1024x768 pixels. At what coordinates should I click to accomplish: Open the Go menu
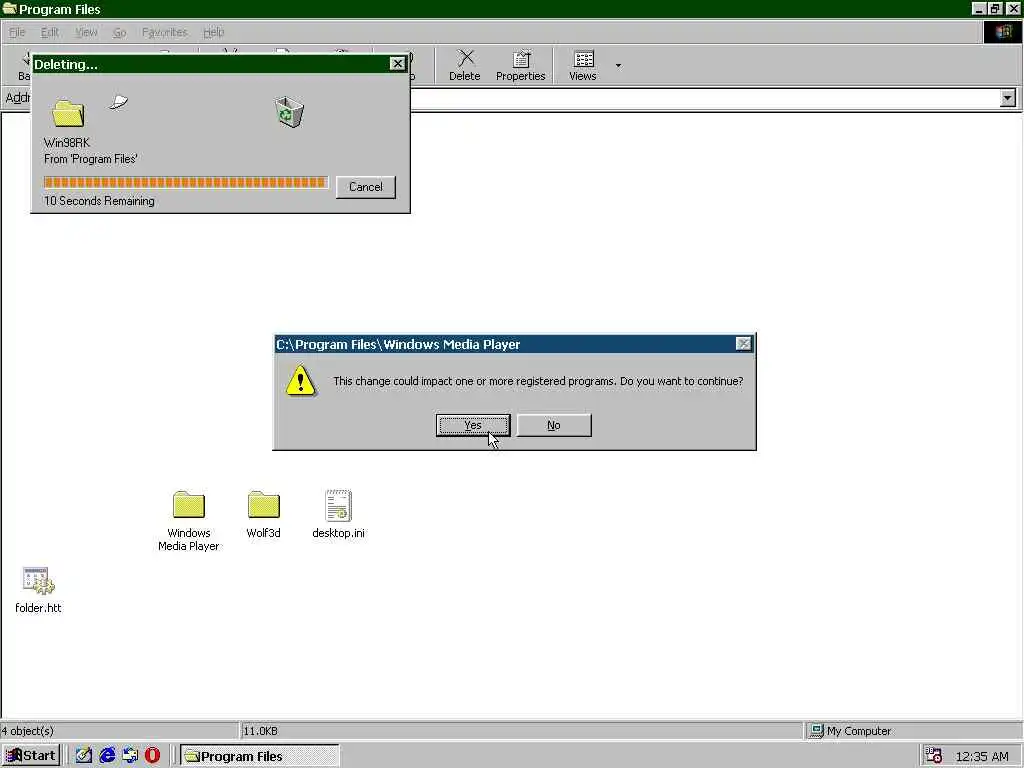tap(119, 32)
